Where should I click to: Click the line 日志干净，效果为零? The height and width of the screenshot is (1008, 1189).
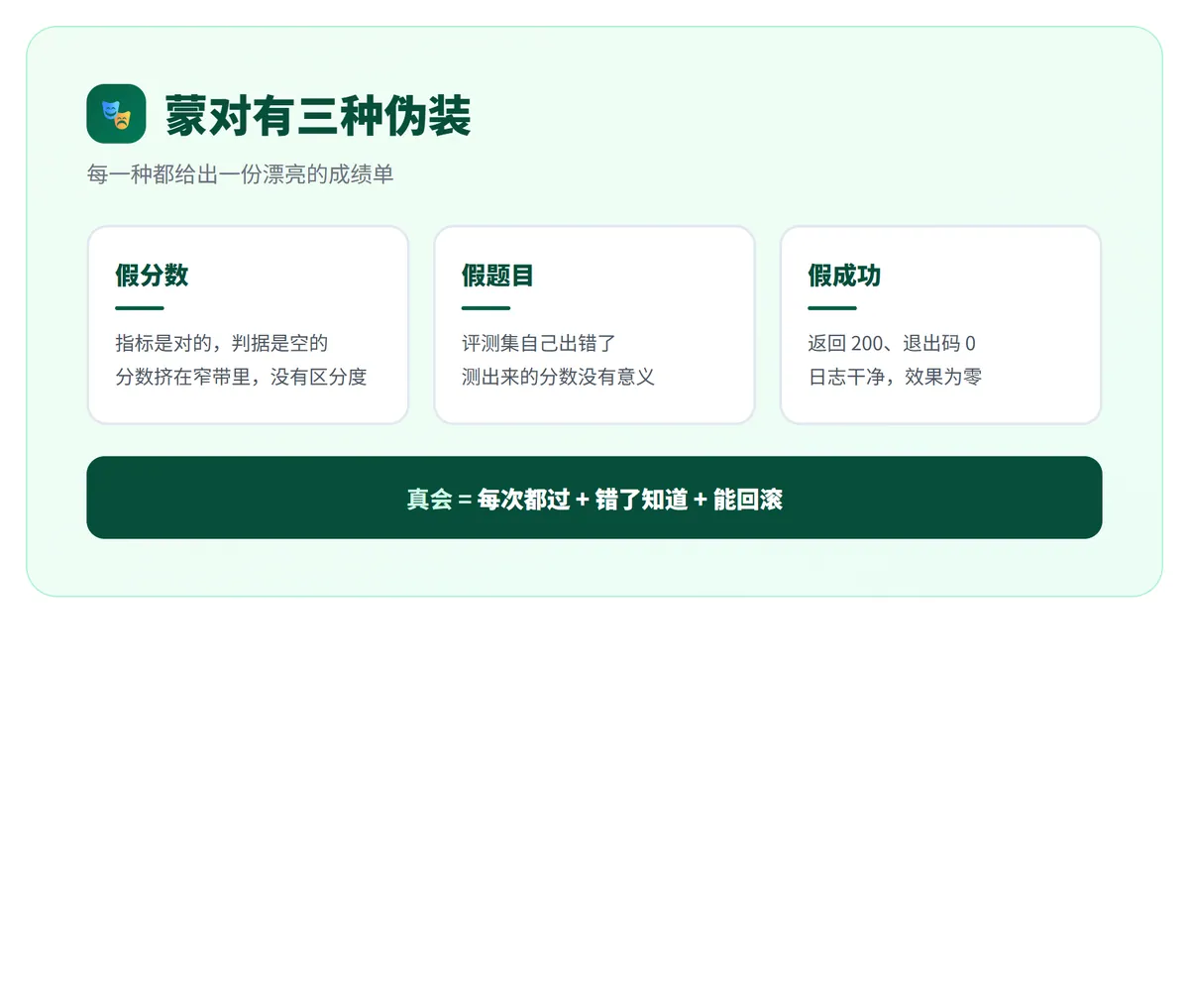click(x=895, y=377)
